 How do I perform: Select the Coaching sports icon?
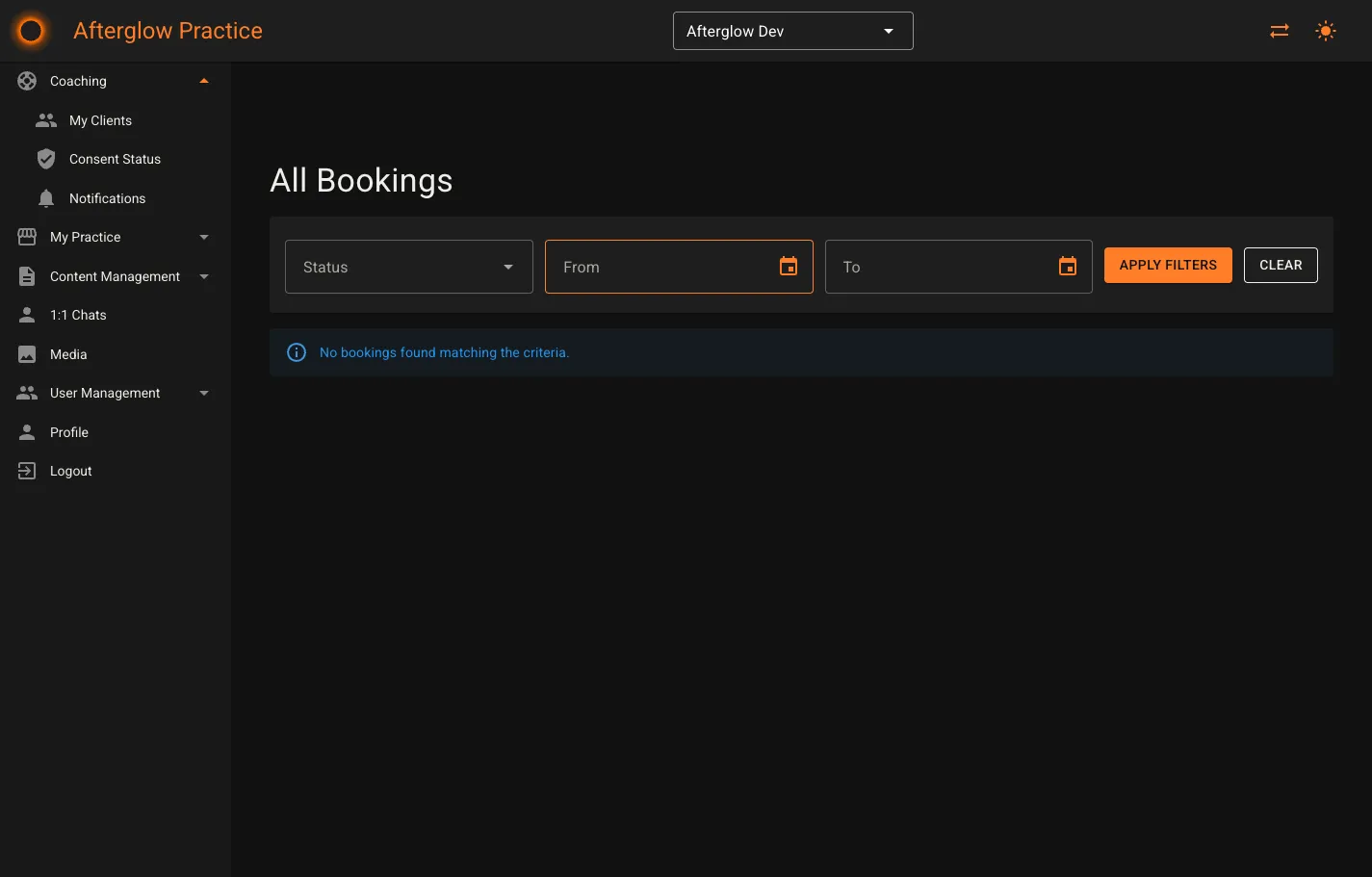pos(26,81)
